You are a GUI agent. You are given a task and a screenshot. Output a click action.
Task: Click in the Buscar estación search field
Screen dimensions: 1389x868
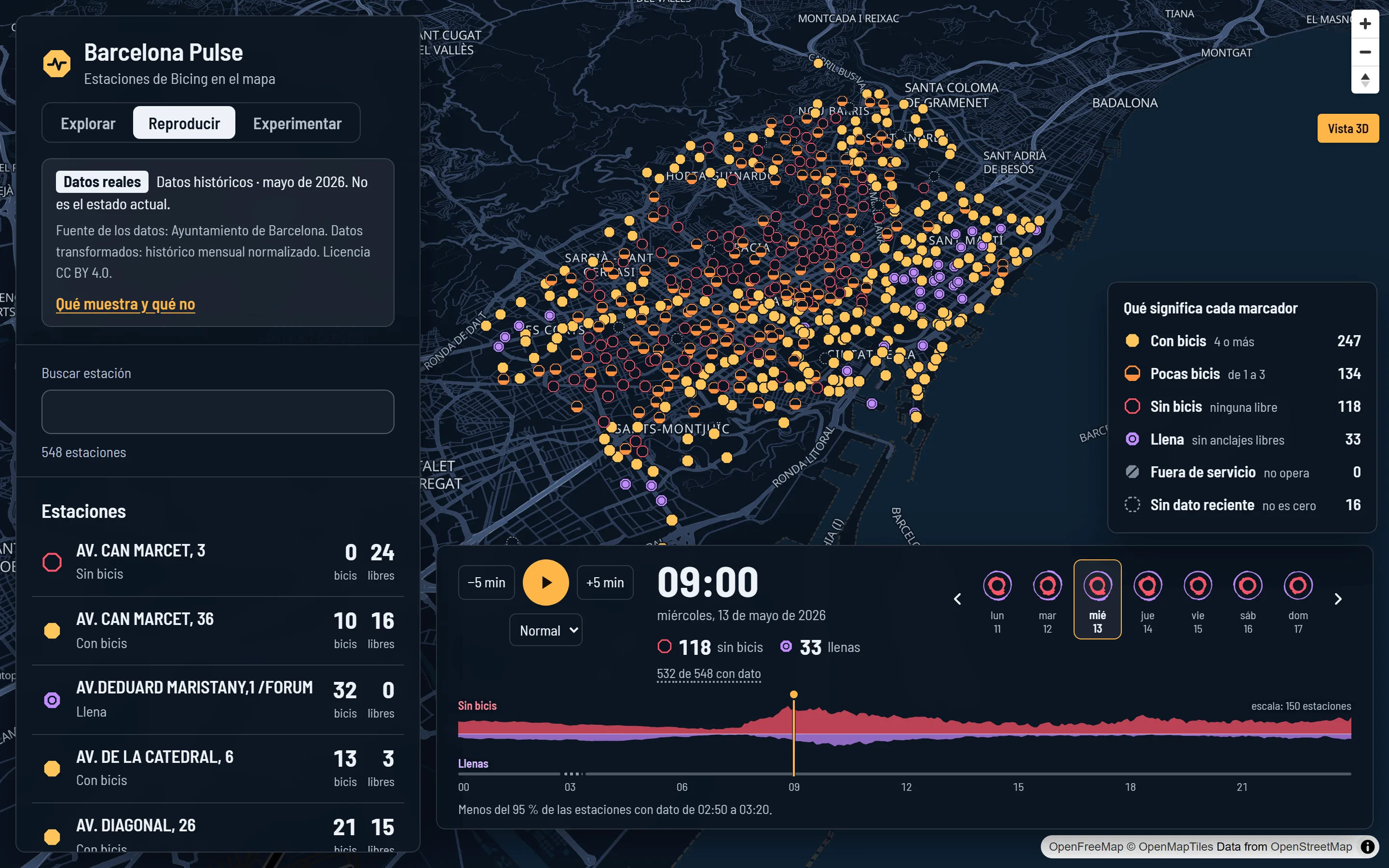point(218,412)
